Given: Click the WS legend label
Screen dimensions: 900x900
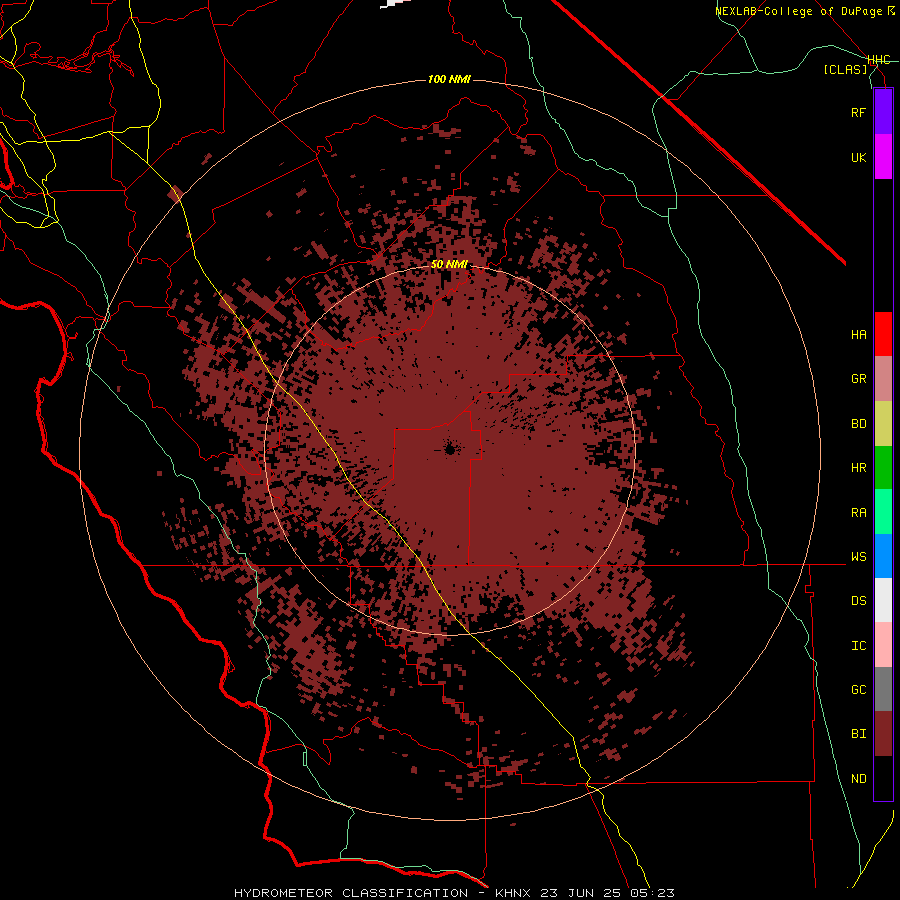Looking at the screenshot, I should 858,557.
